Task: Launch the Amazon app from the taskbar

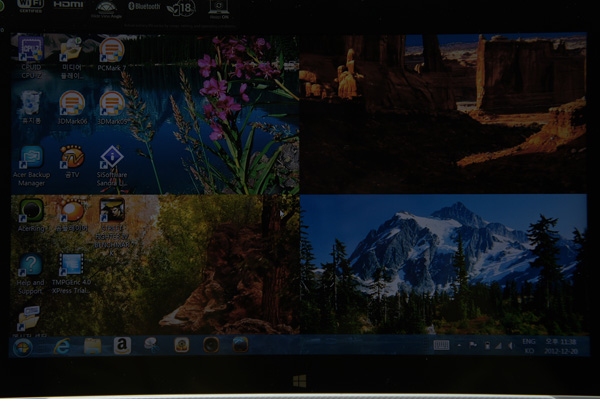Action: tap(122, 345)
